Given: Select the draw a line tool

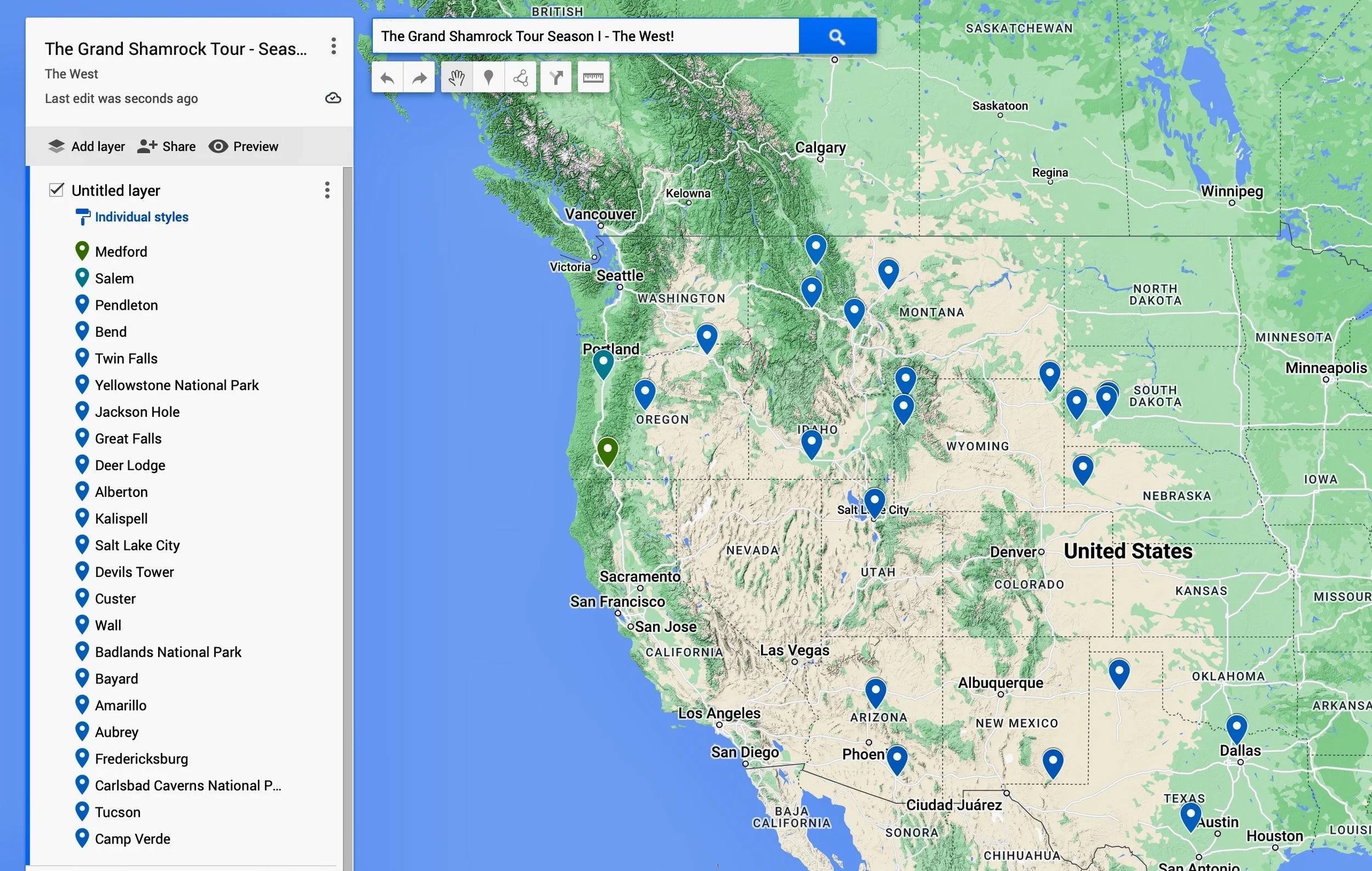Looking at the screenshot, I should point(520,78).
